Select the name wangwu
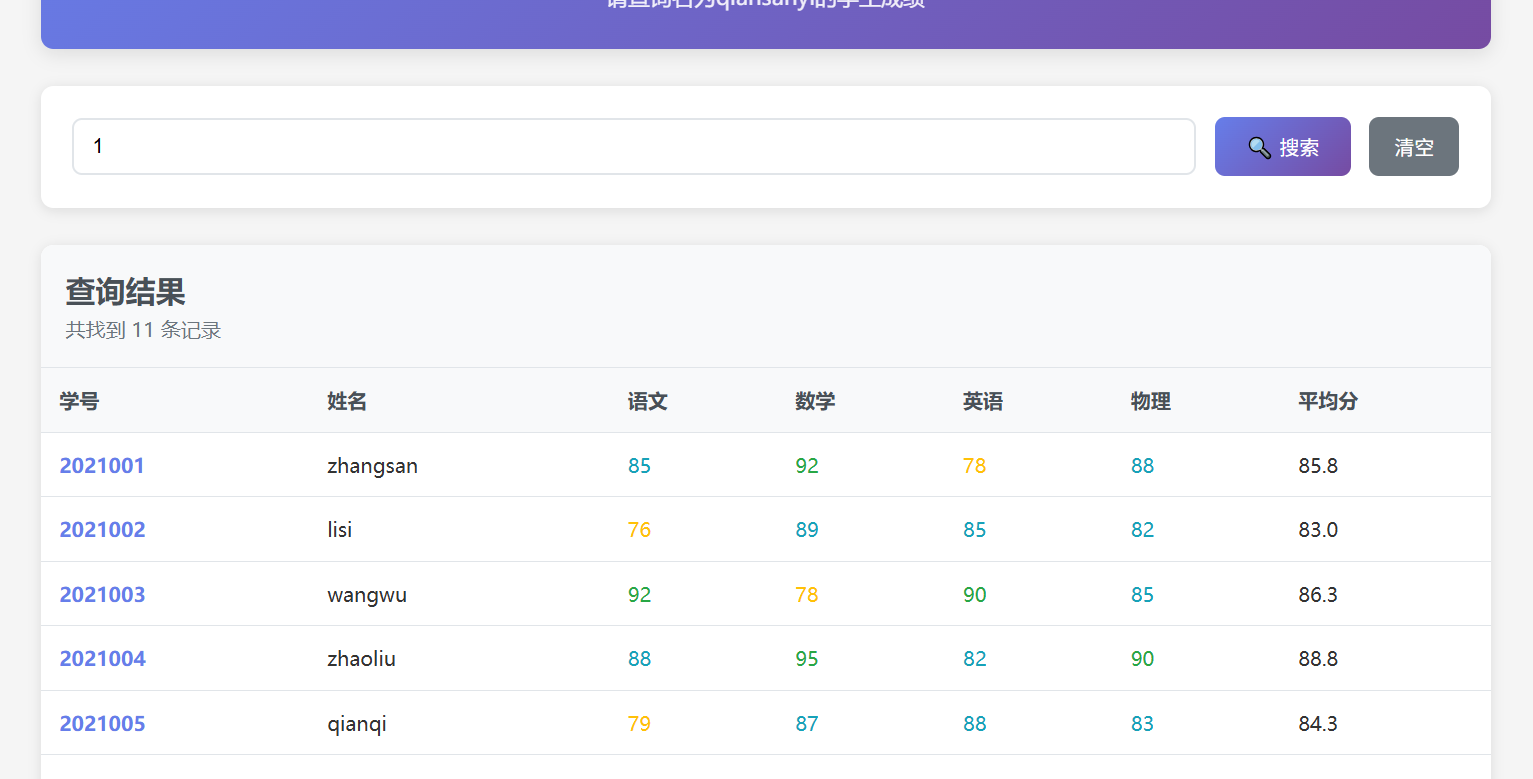Screen dimensions: 1533x779 367,595
